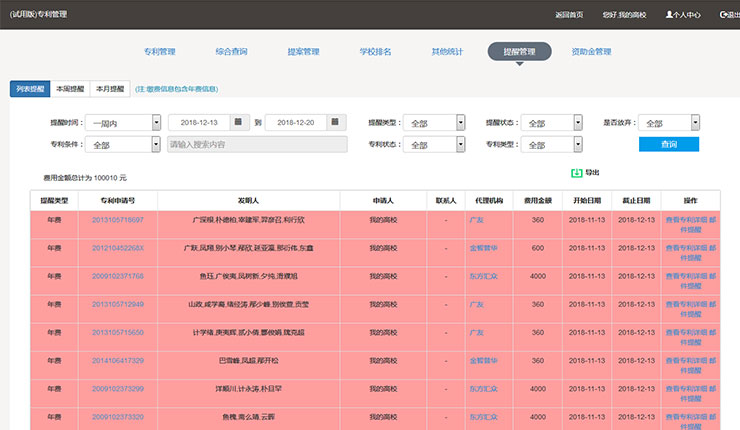Navigate to 资助金管理 menu
The height and width of the screenshot is (430, 740).
(591, 51)
